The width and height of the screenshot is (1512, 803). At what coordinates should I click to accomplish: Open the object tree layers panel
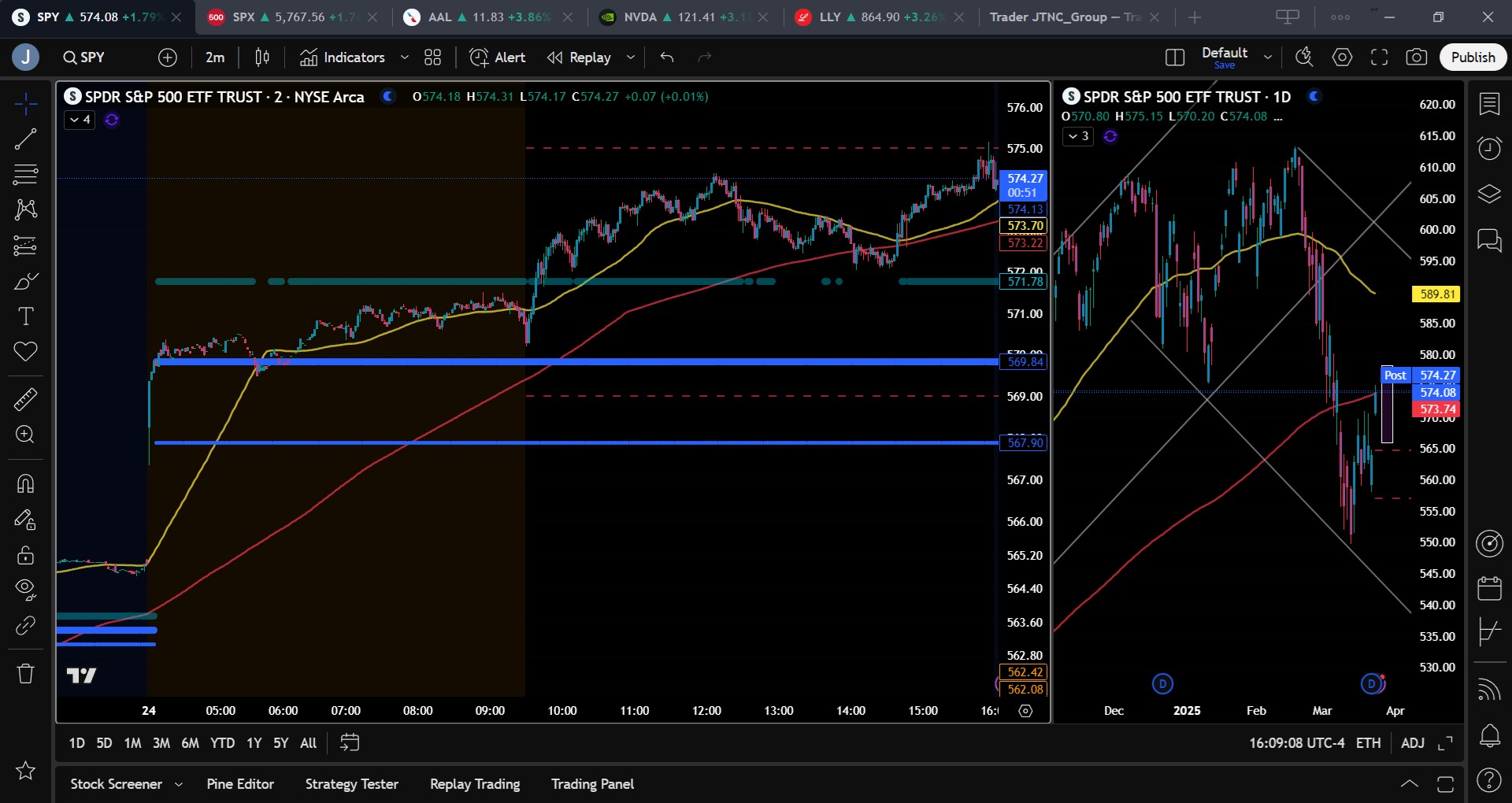[x=1489, y=194]
